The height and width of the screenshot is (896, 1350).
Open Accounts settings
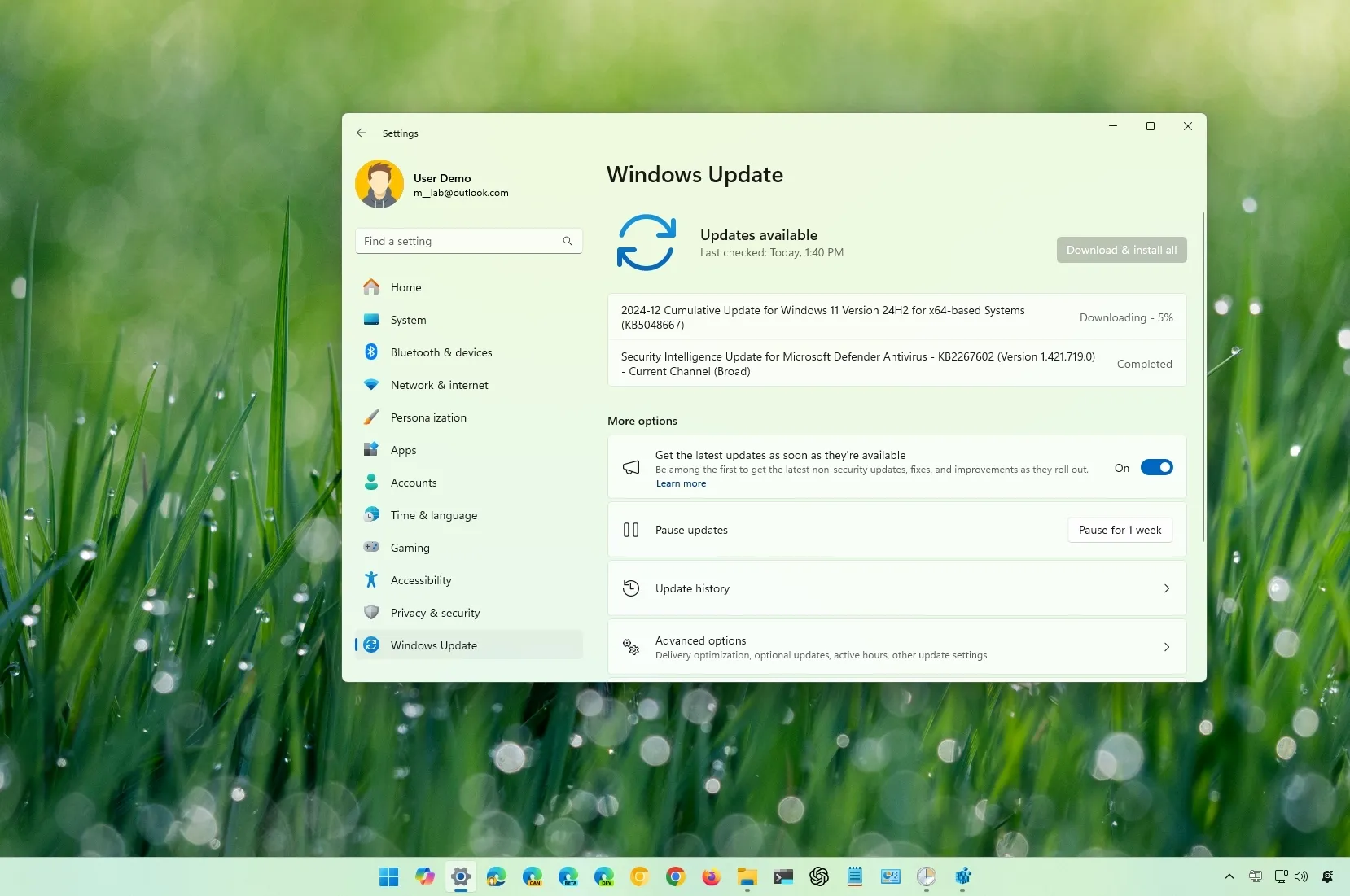469,483
